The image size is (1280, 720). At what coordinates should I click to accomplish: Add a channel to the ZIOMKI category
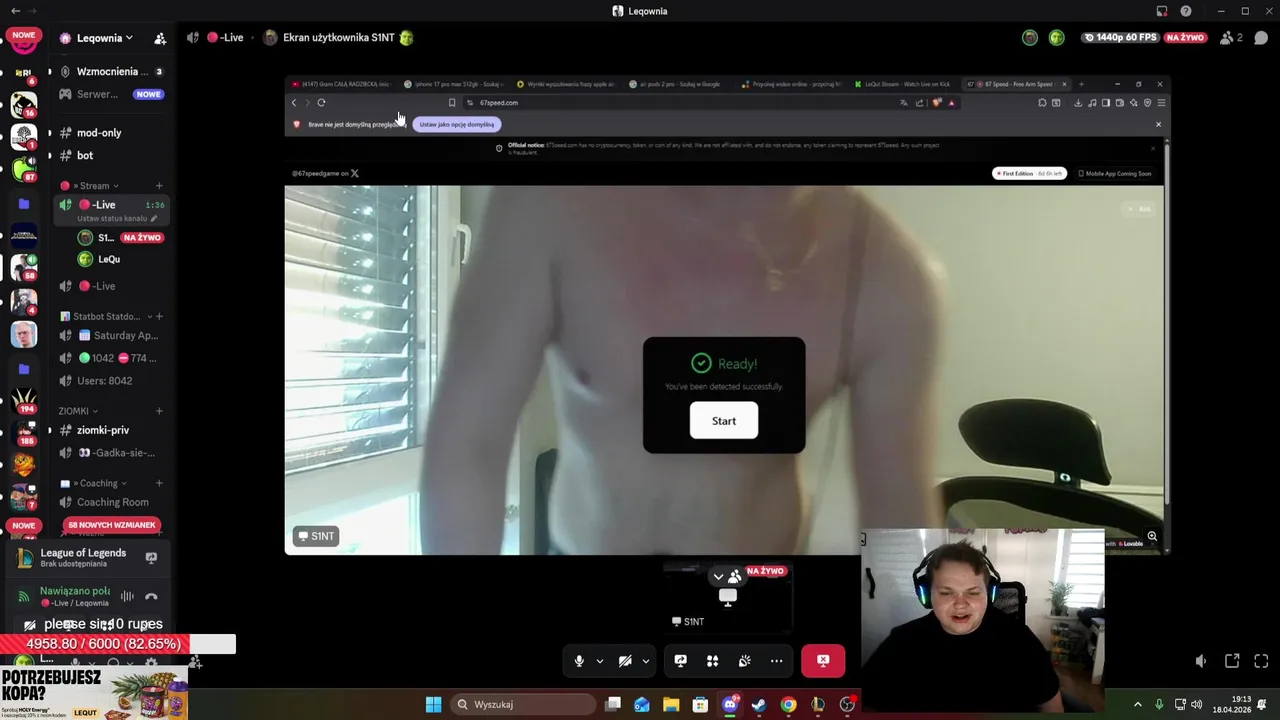(159, 411)
